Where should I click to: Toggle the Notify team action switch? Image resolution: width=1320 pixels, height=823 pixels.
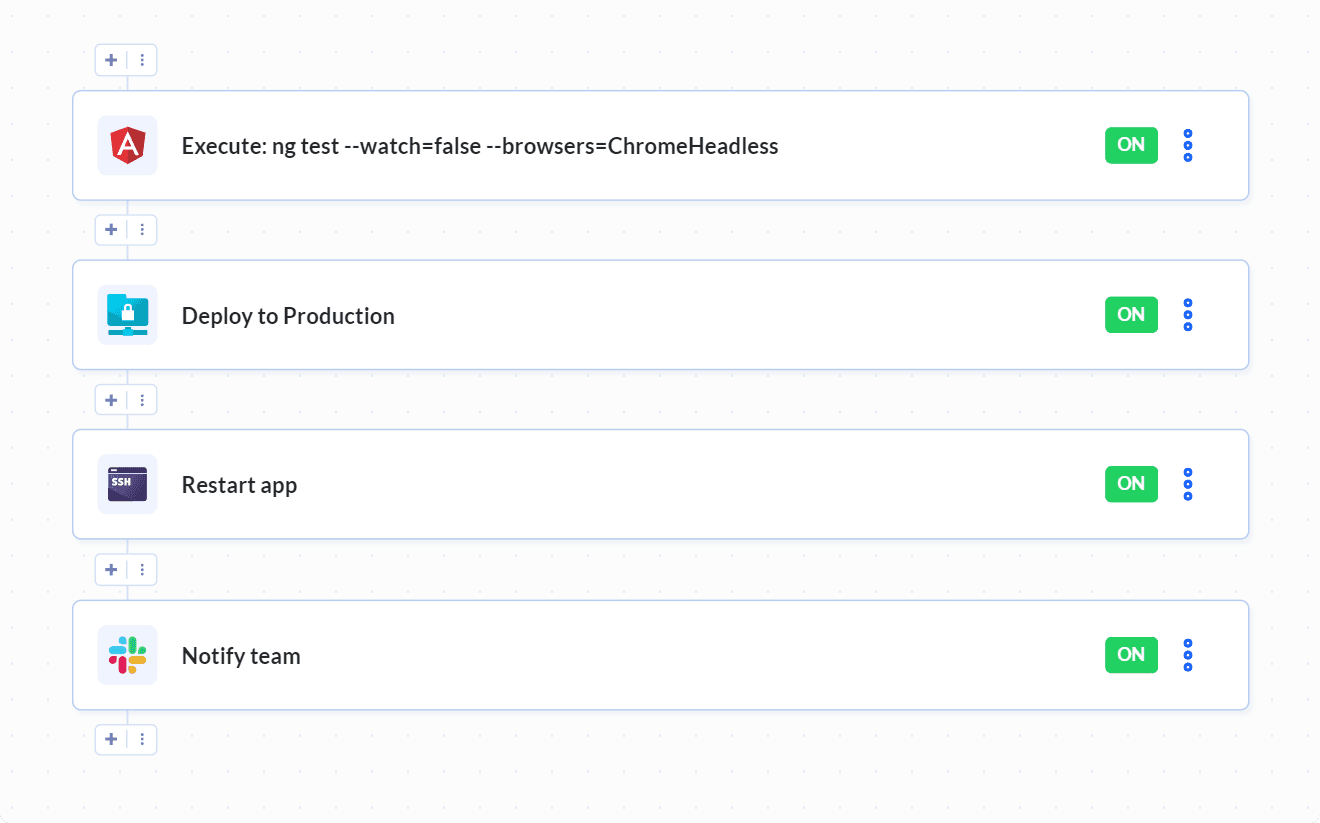1131,655
